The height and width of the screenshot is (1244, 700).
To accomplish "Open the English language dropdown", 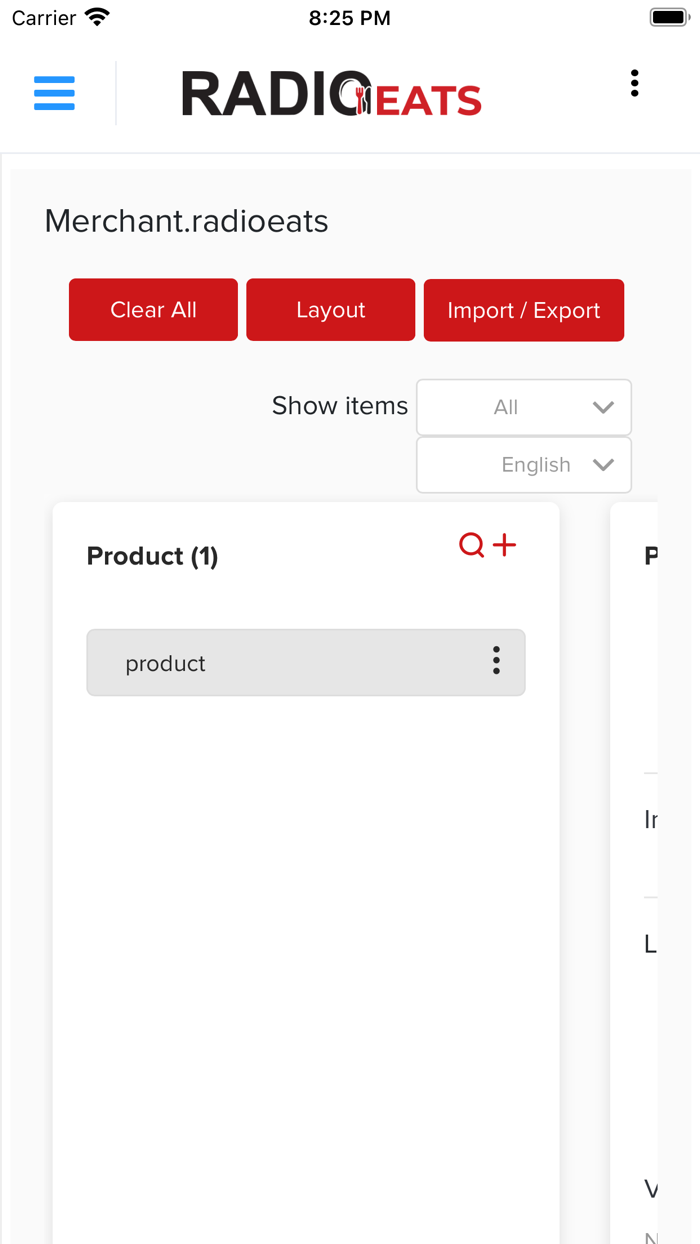I will [524, 465].
